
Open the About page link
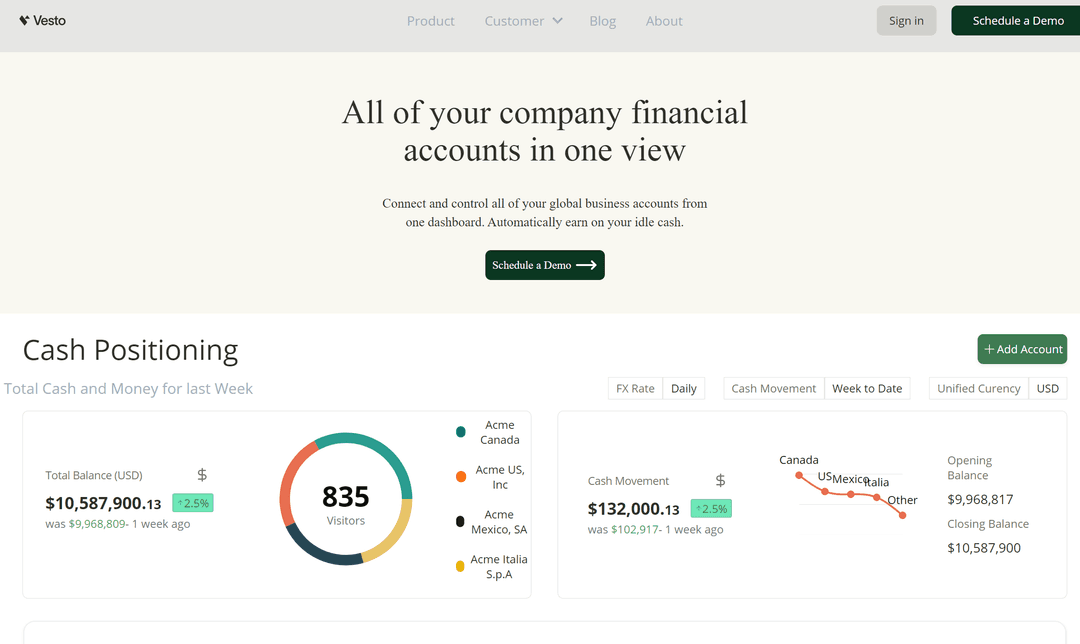[664, 21]
